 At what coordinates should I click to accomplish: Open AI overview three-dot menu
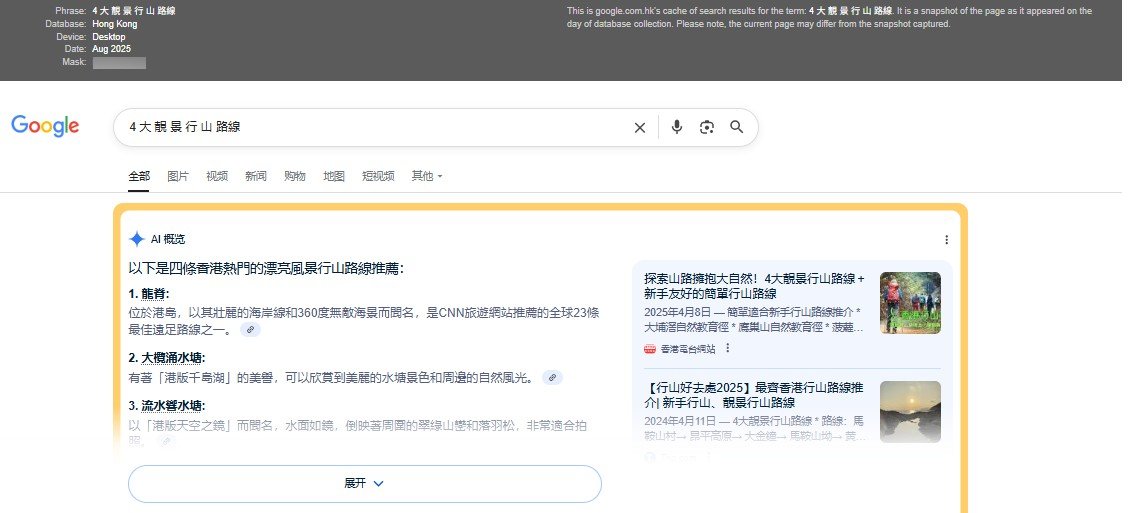[x=946, y=239]
